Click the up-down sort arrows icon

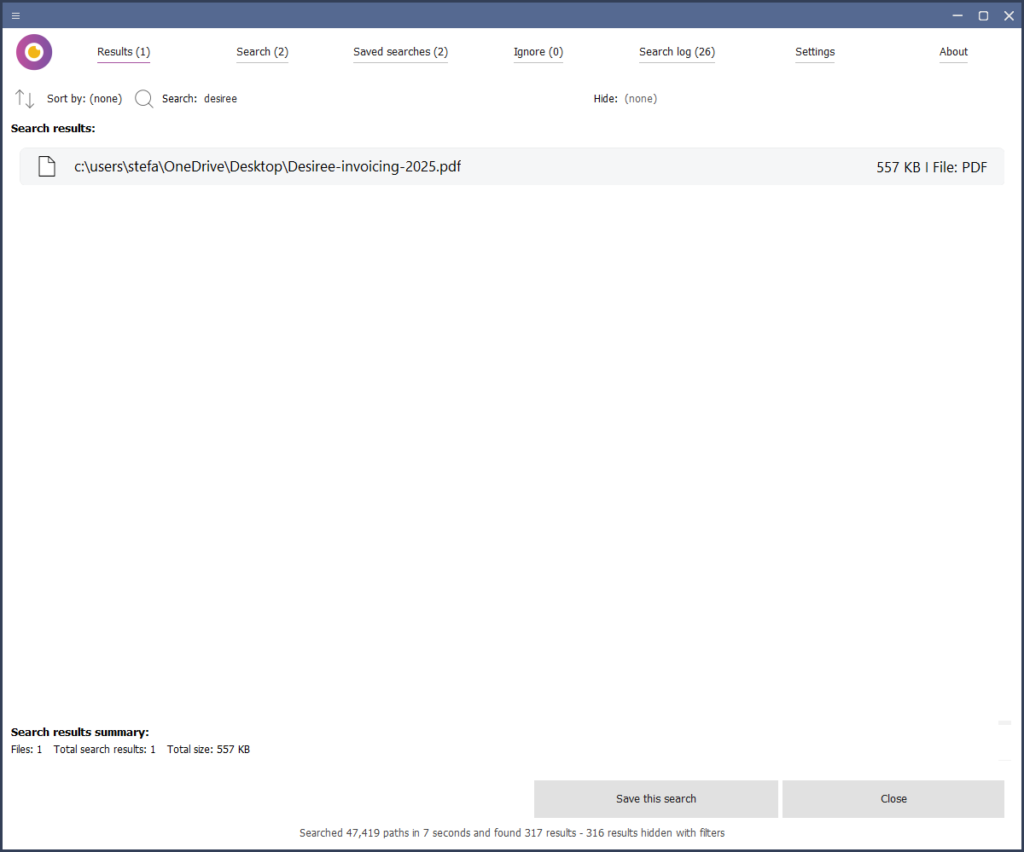[x=24, y=99]
